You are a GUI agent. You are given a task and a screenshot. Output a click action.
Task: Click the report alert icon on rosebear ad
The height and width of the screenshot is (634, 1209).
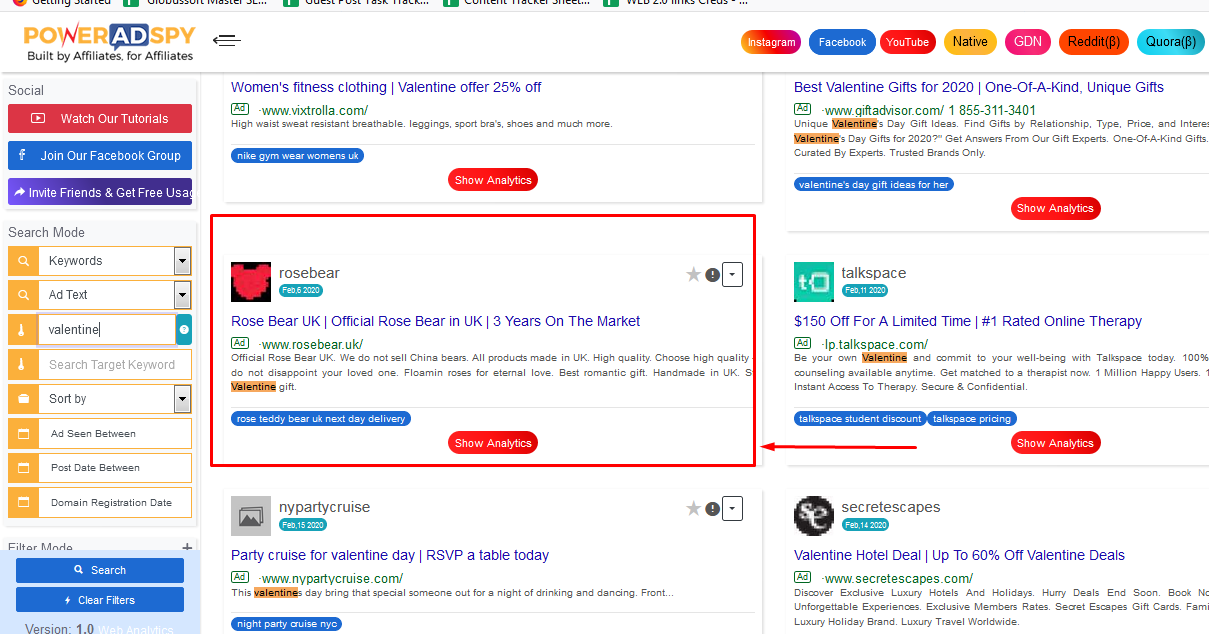pyautogui.click(x=712, y=275)
